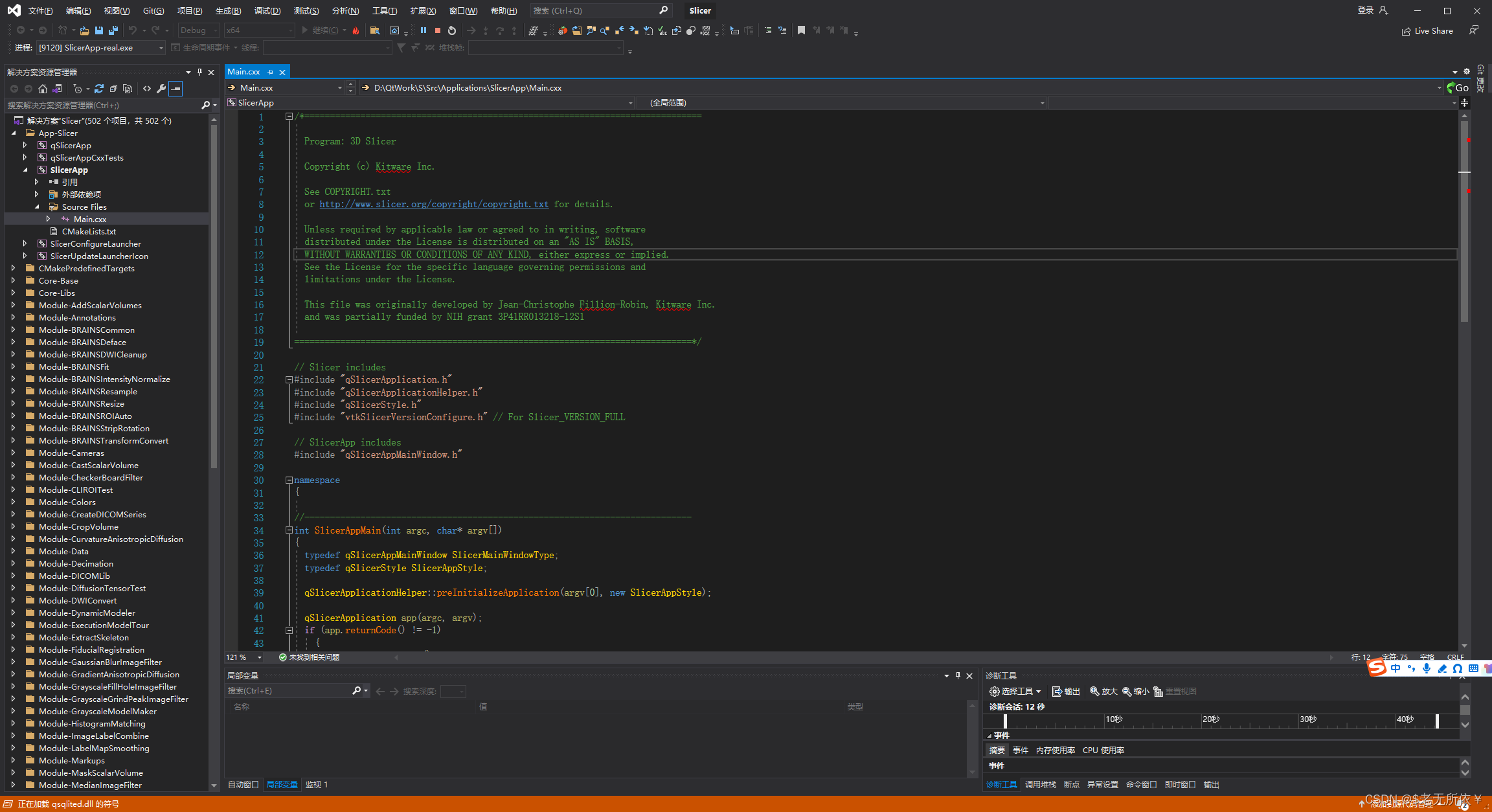
Task: Expand the Core-Base folder
Action: (x=13, y=280)
